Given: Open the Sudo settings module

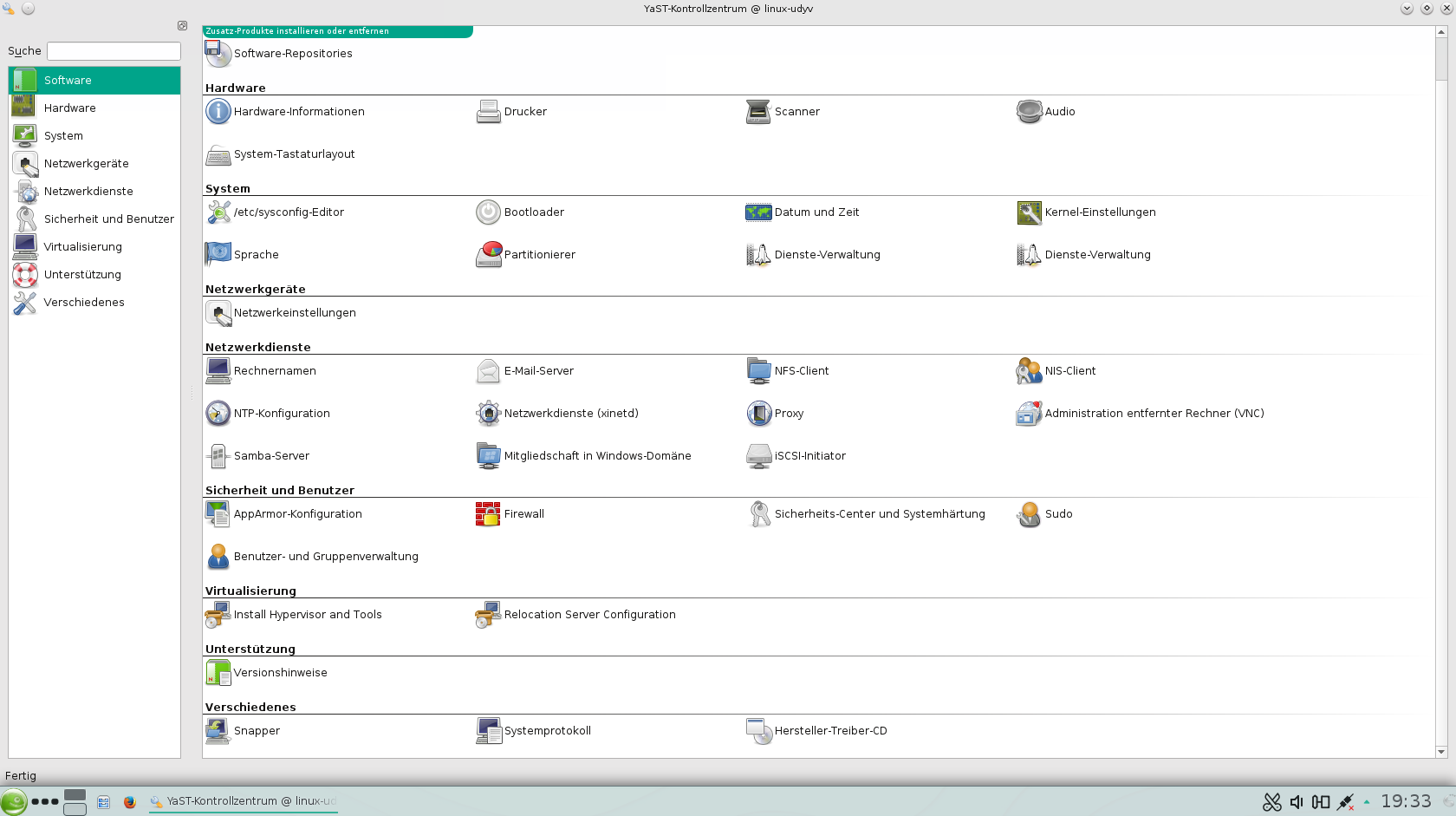Looking at the screenshot, I should 1058,513.
